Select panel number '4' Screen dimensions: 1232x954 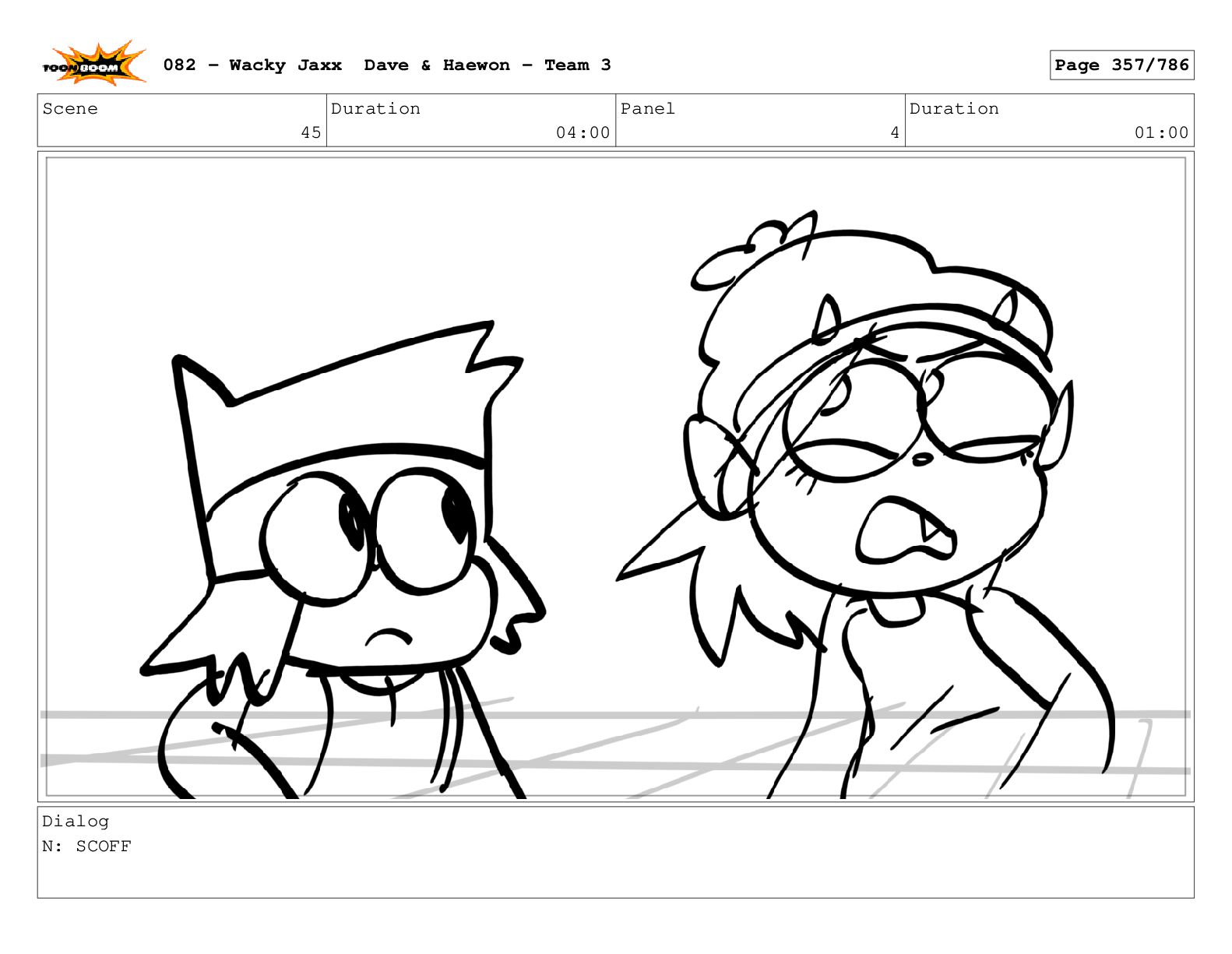coord(895,133)
